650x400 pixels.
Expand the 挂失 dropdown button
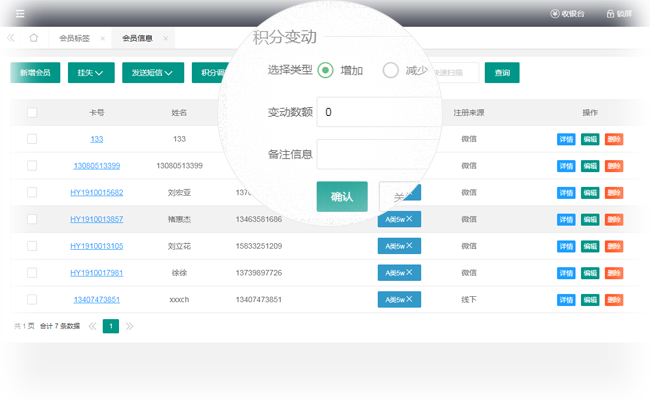[90, 73]
